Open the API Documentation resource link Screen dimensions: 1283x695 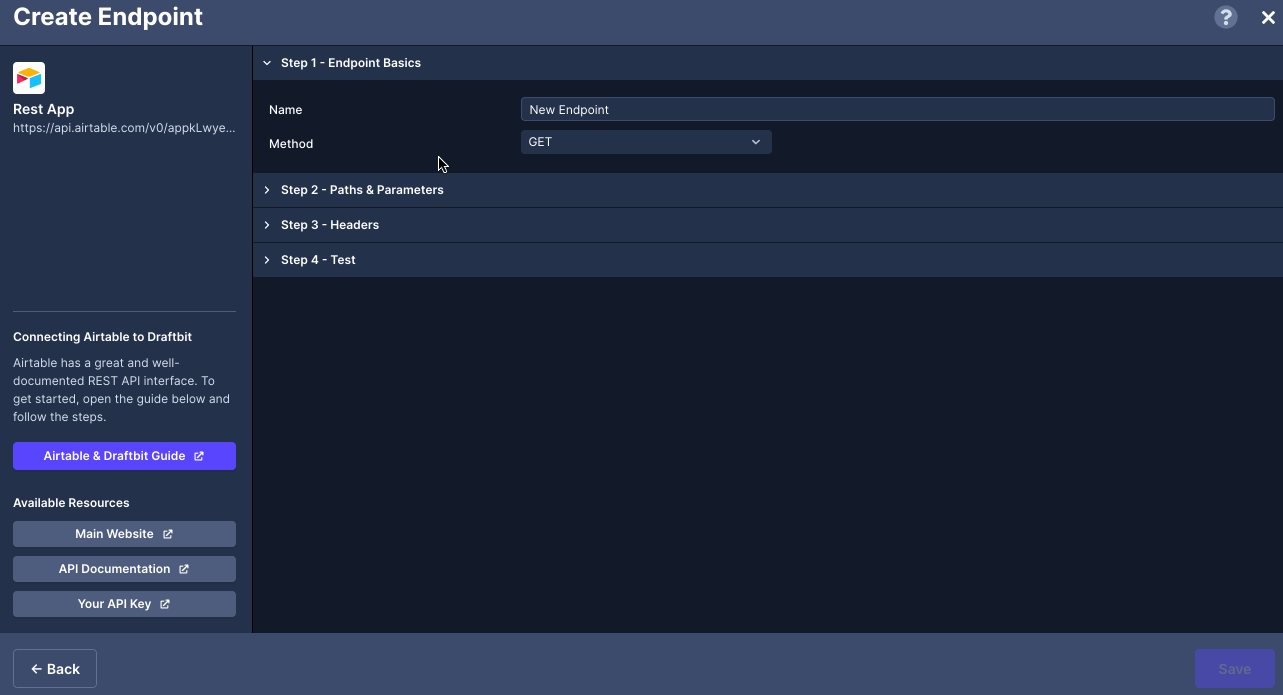[x=124, y=569]
